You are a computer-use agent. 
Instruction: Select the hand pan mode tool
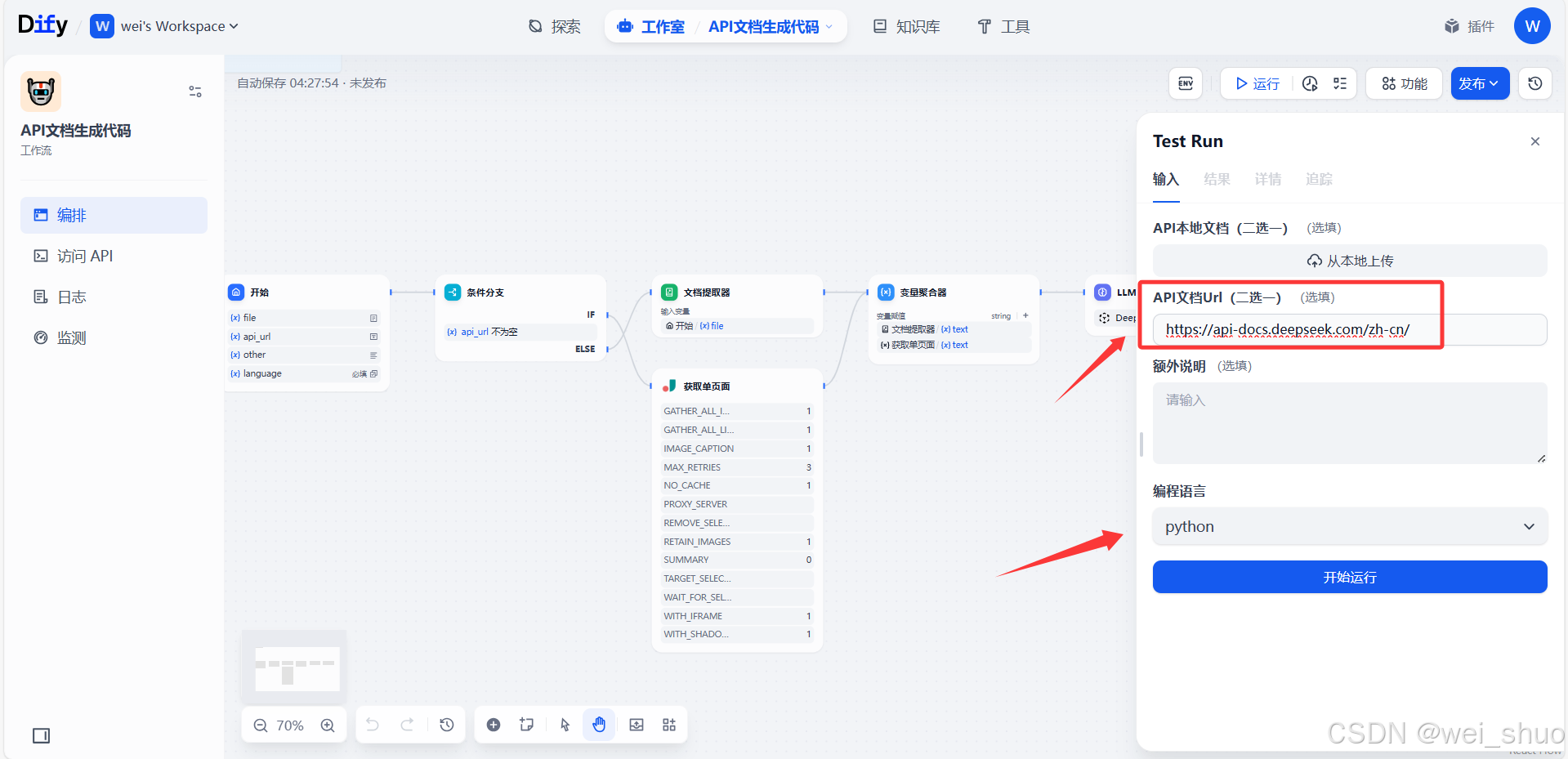click(x=599, y=725)
